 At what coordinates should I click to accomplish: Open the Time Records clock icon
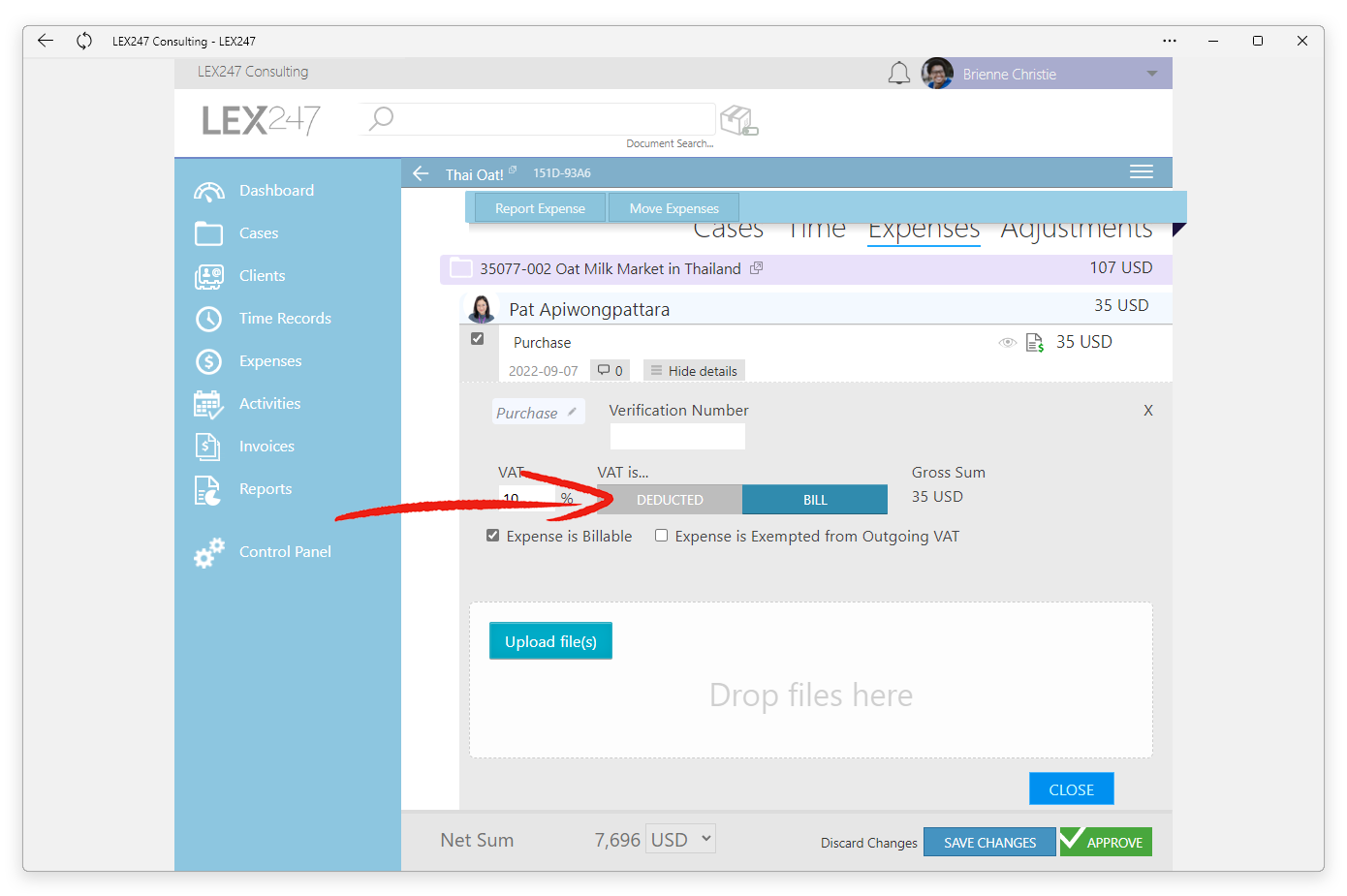(x=208, y=319)
